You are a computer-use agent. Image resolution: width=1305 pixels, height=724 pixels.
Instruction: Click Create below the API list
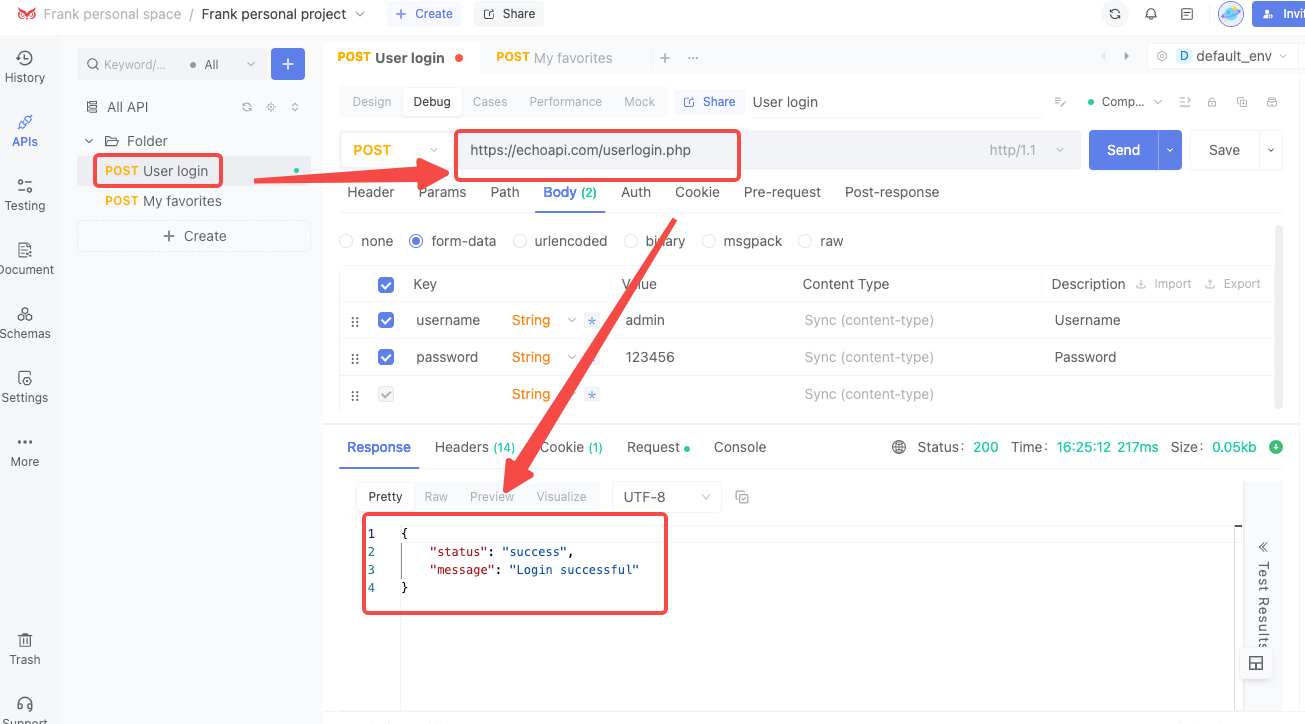[194, 236]
